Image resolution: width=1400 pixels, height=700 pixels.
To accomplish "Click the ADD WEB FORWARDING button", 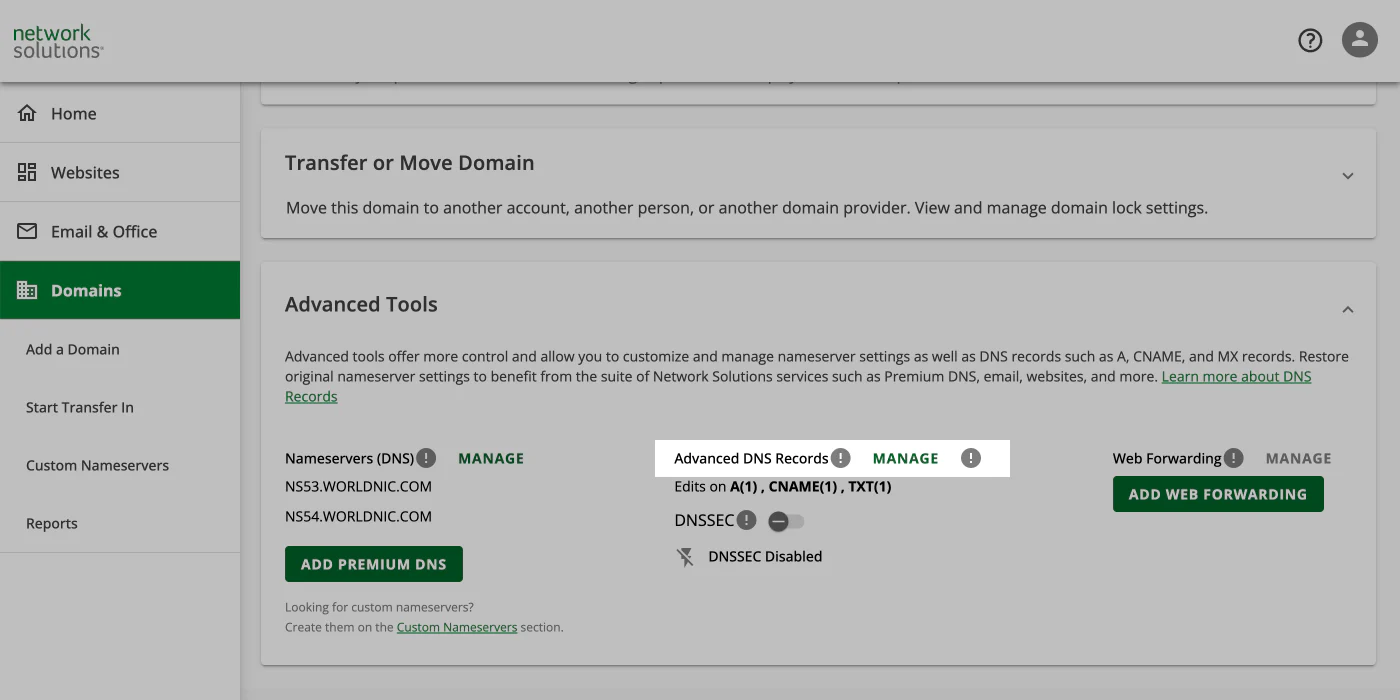I will [1218, 494].
